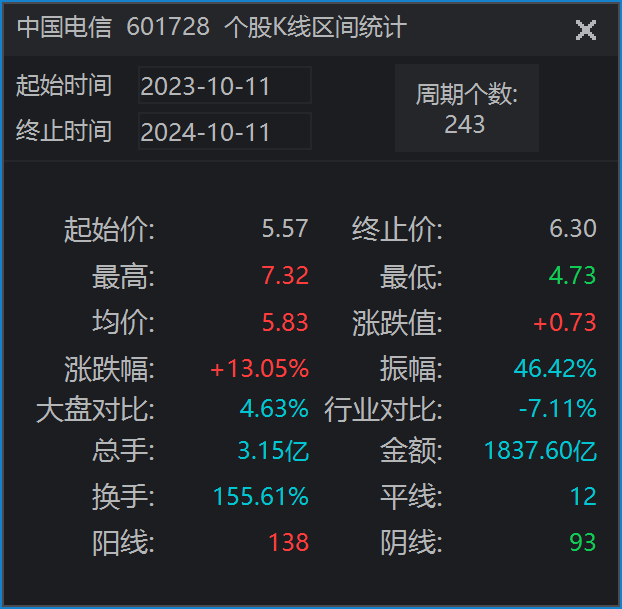Select the 振幅 value 46.42%
The height and width of the screenshot is (609, 622).
point(555,369)
